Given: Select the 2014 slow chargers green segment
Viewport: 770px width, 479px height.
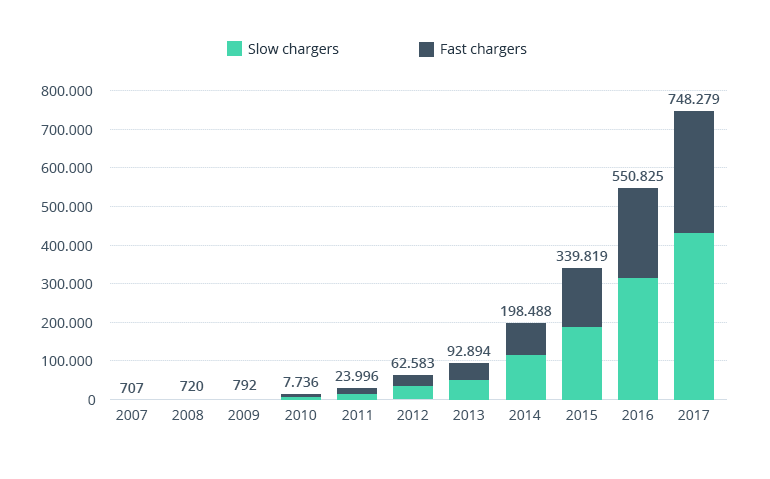Looking at the screenshot, I should click(x=525, y=377).
